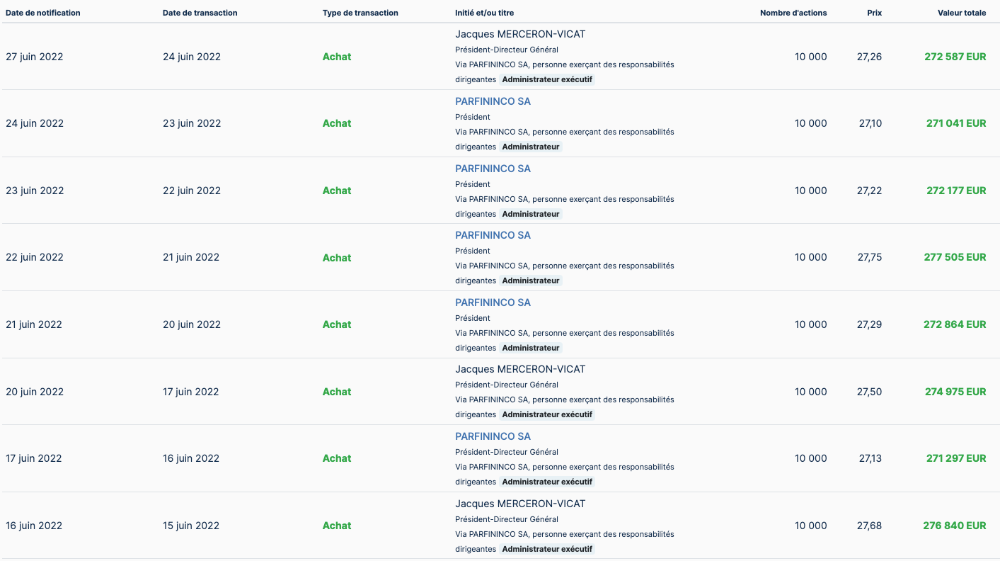Sort by 'Date de transaction' column header
The image size is (1000, 561).
200,13
